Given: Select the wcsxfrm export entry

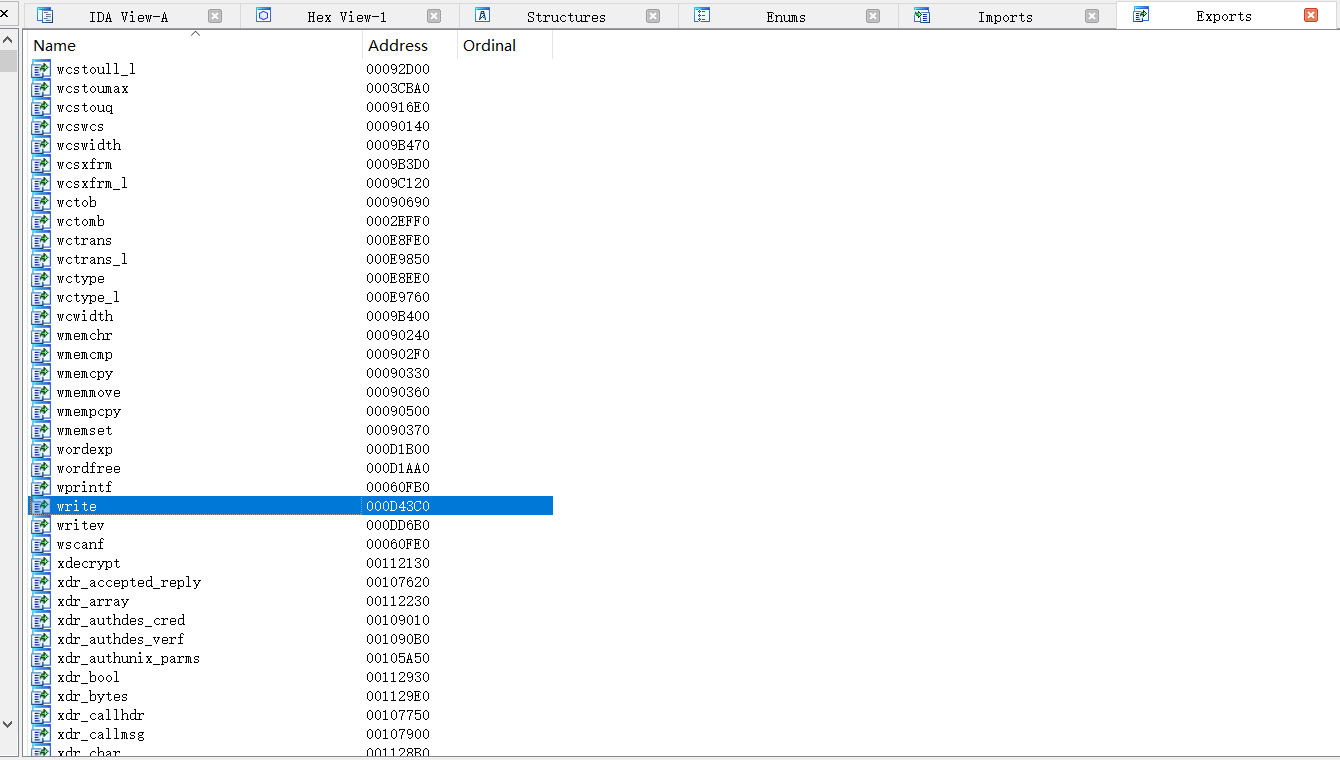Looking at the screenshot, I should click(84, 164).
